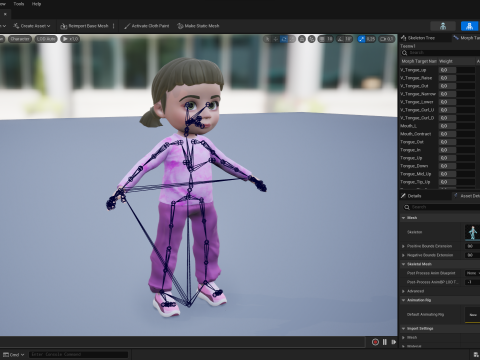This screenshot has height=360, width=480.
Task: Click Activate Cloth Paint
Action: tap(147, 26)
